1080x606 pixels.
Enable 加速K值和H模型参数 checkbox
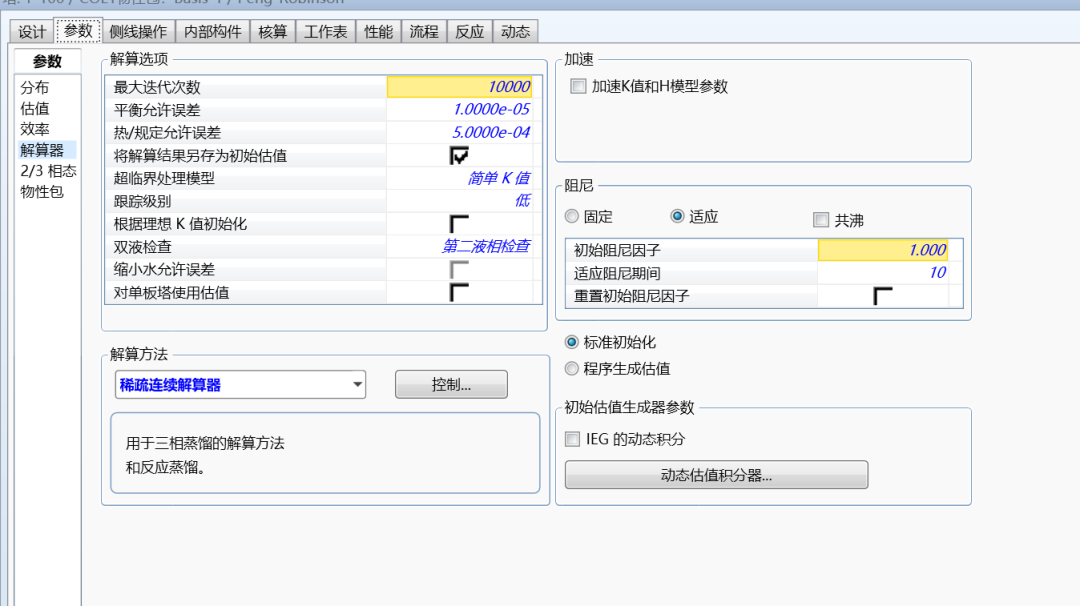click(576, 86)
